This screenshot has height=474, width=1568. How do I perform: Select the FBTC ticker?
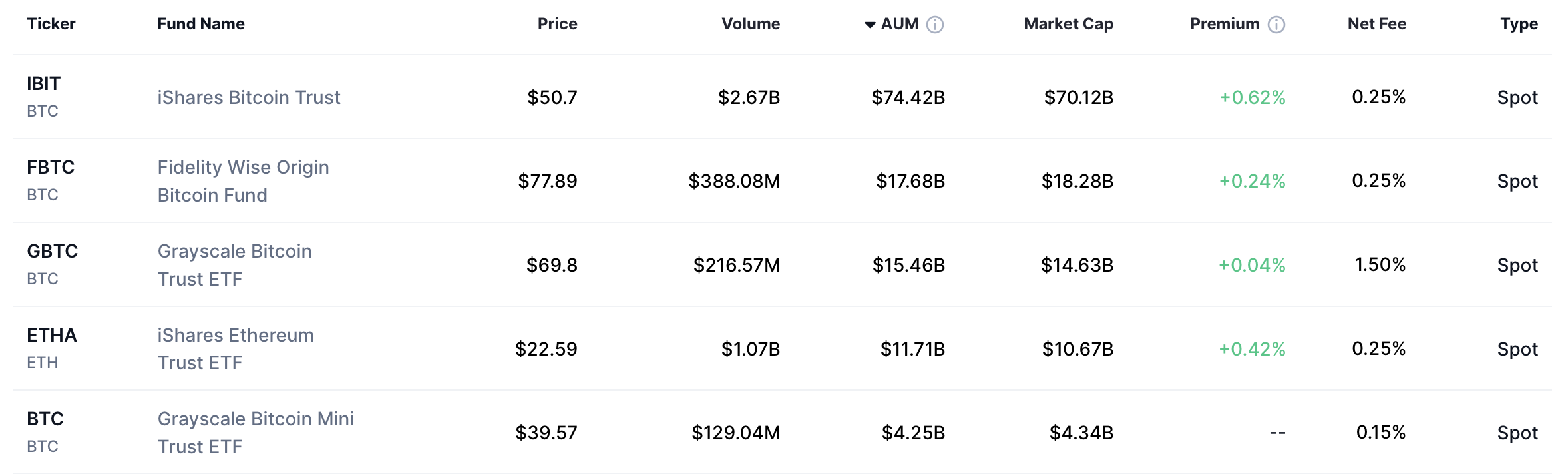51,168
